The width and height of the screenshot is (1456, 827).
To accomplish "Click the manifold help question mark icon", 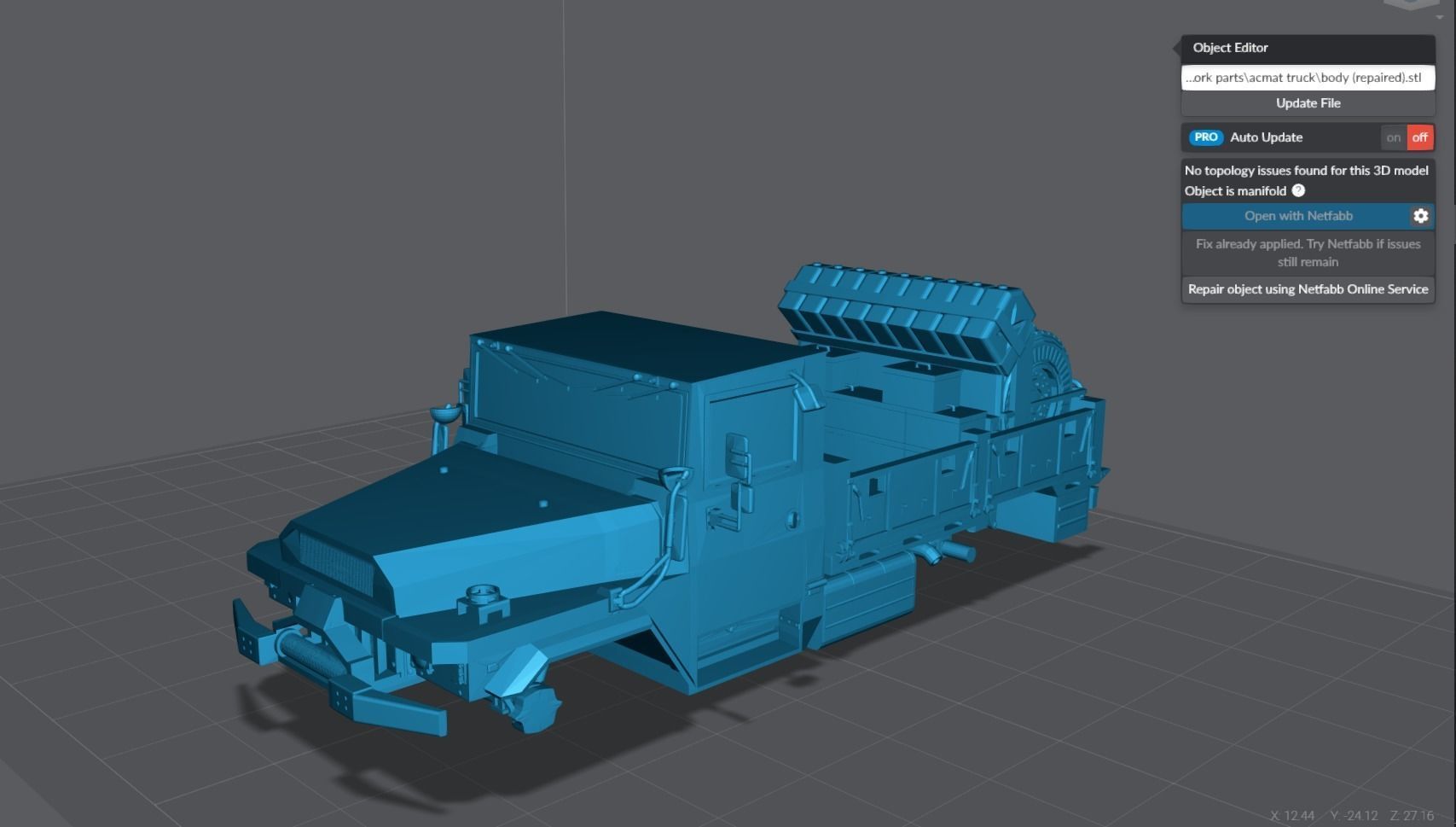I will [1298, 190].
